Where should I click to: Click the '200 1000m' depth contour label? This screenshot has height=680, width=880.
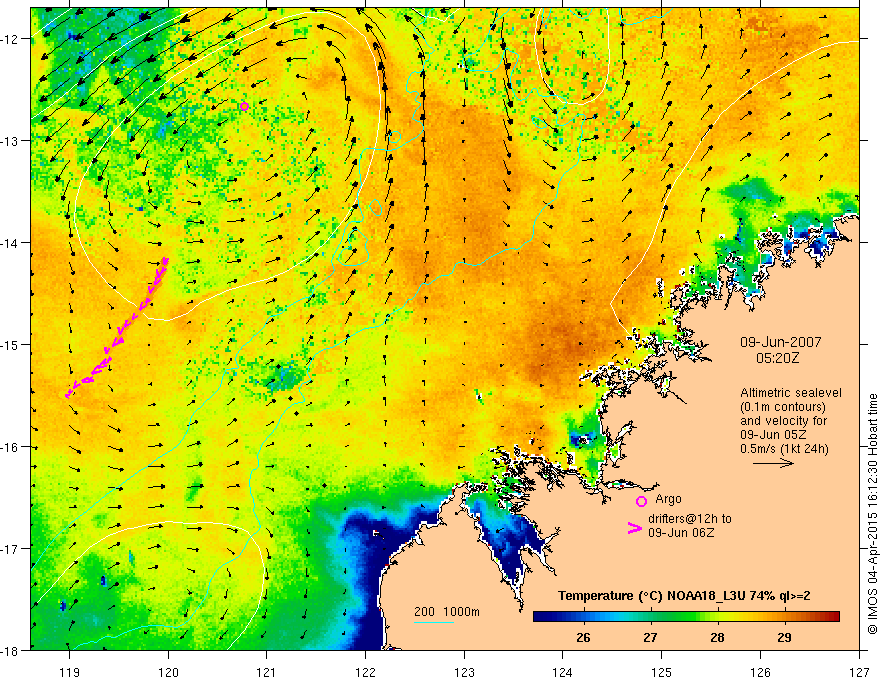click(x=447, y=612)
